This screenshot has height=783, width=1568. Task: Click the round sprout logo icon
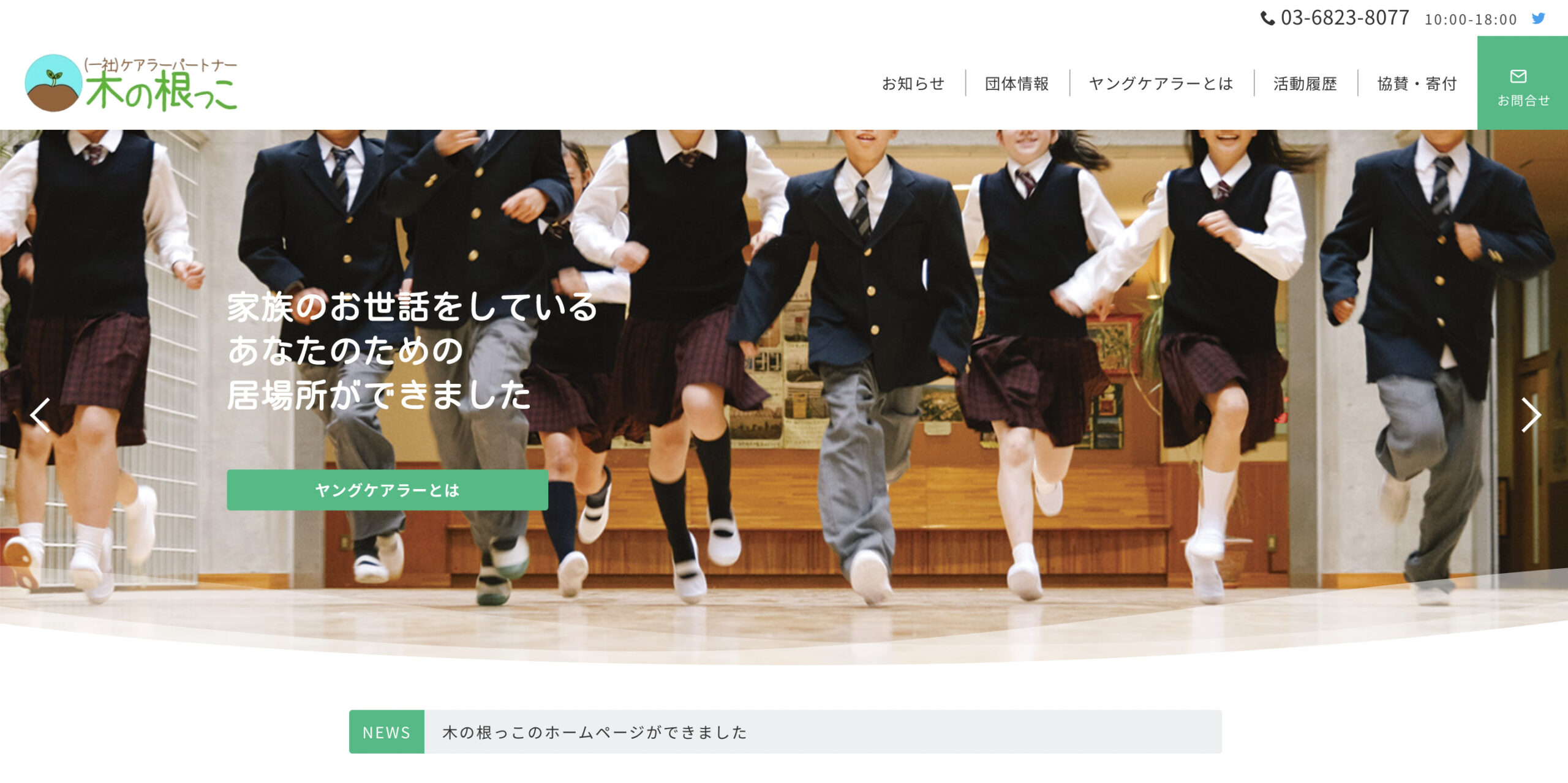(53, 83)
